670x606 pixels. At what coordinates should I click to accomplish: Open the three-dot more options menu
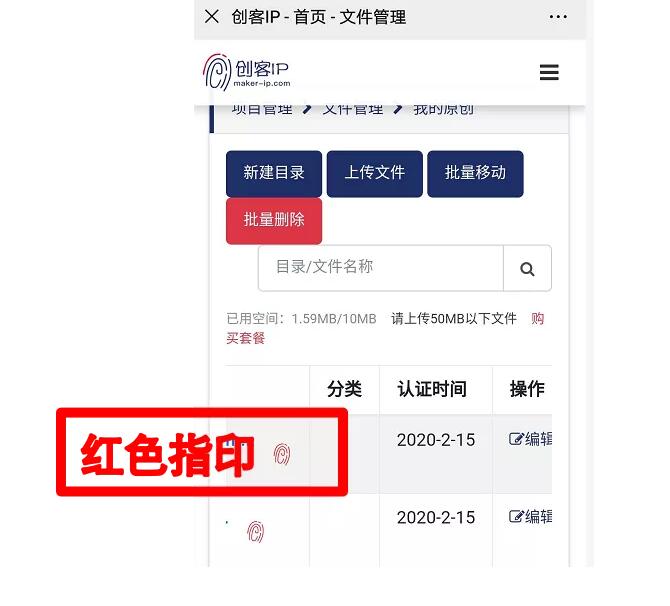point(558,17)
